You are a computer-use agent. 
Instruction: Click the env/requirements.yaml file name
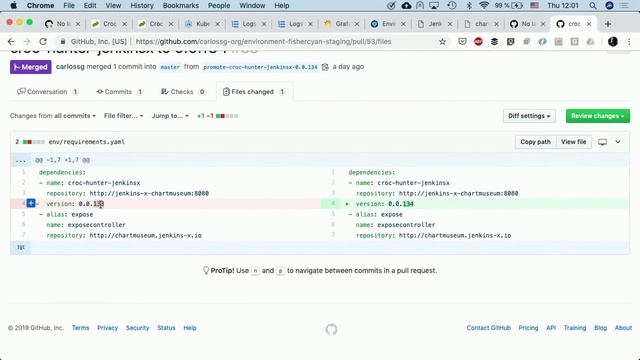(x=87, y=142)
